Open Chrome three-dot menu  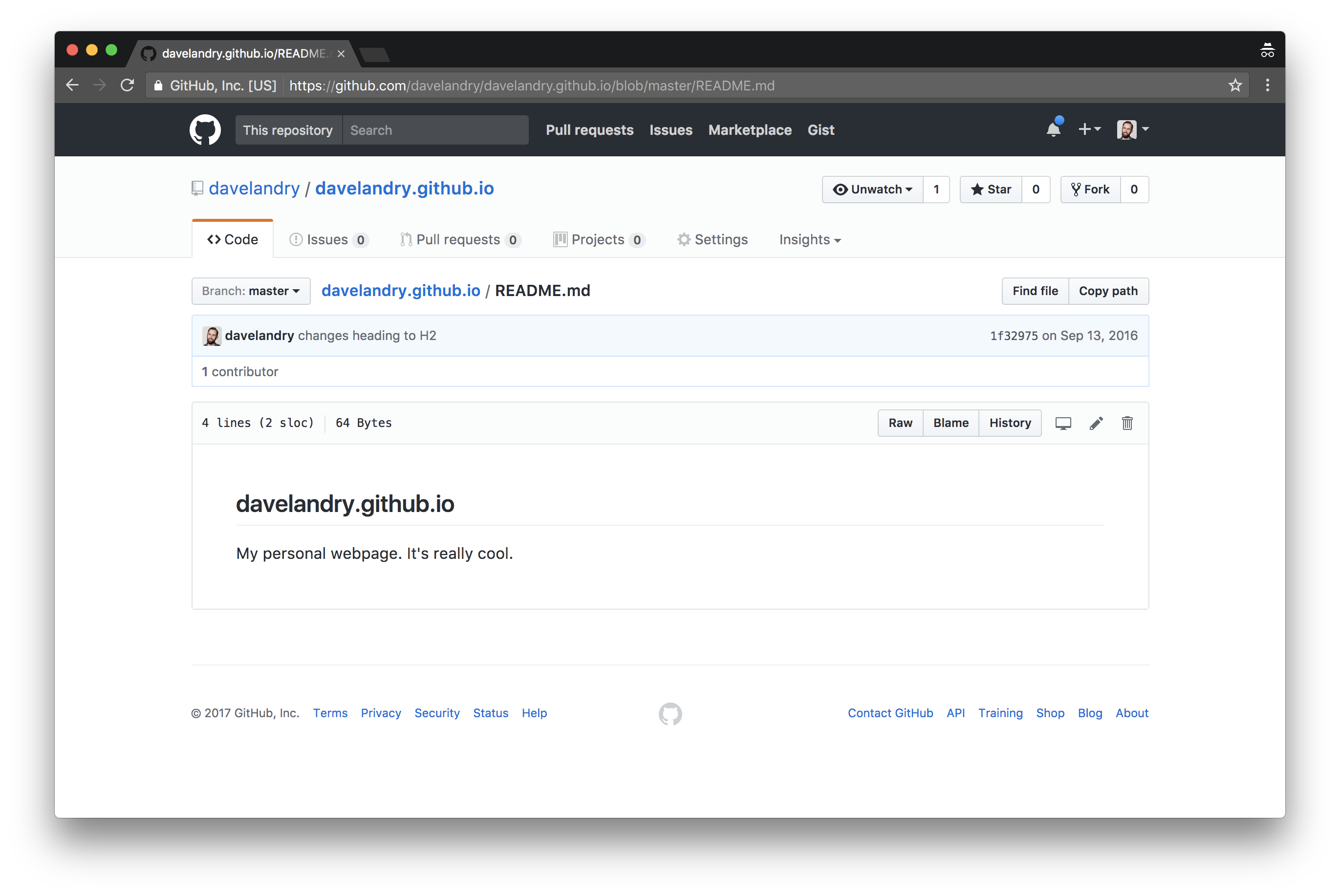coord(1267,85)
